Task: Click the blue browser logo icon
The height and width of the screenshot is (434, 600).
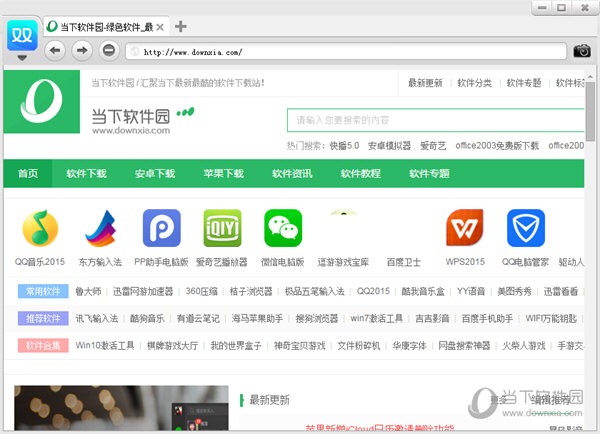Action: click(x=22, y=35)
